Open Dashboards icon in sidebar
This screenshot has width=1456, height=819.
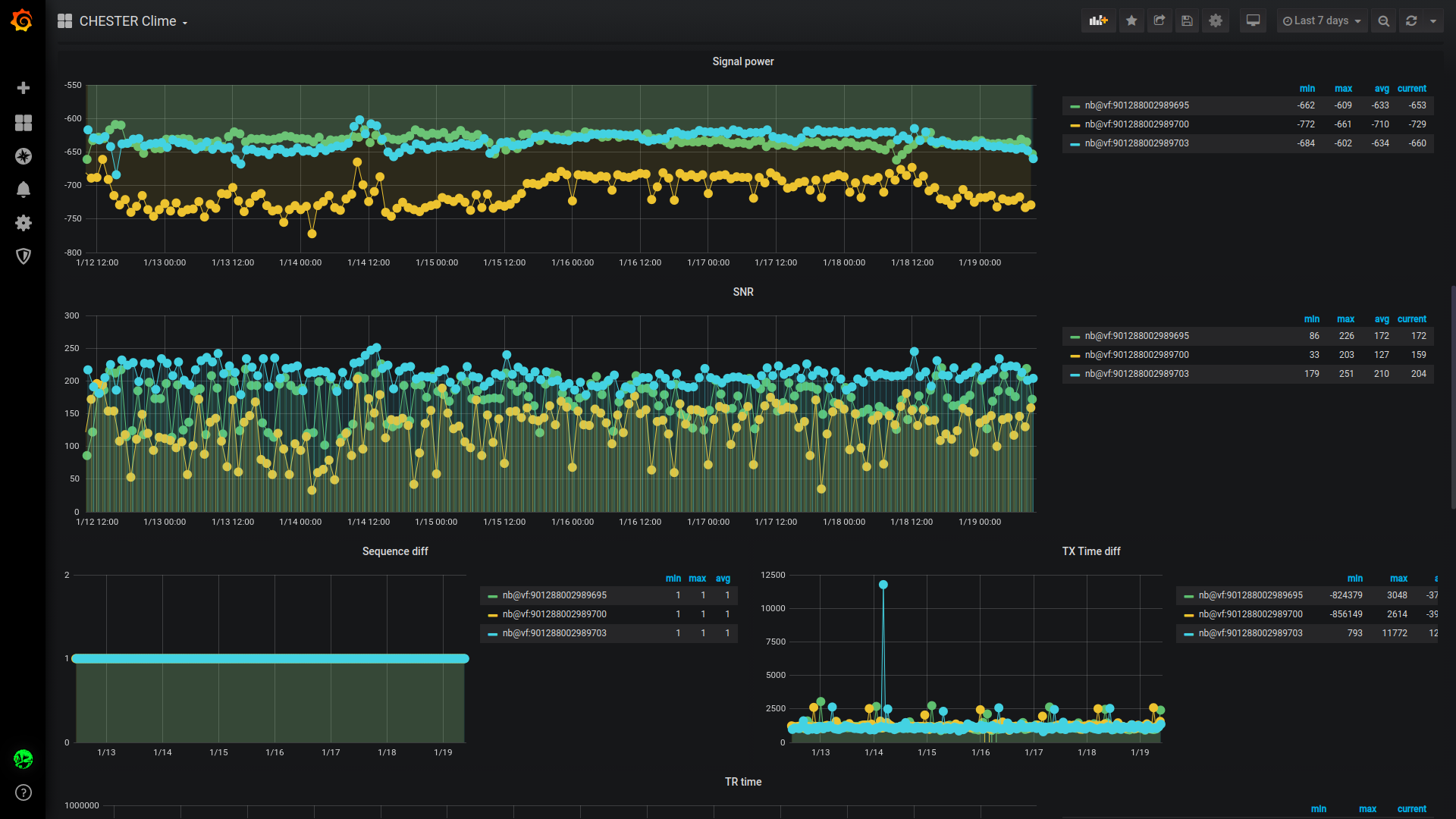coord(24,123)
